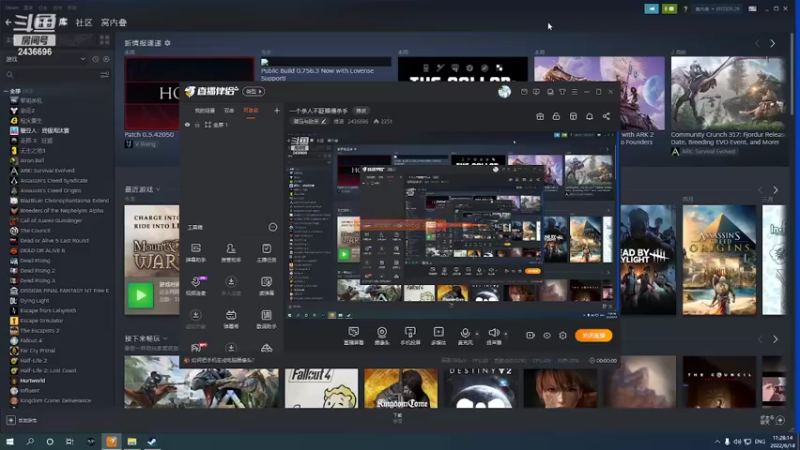Click the modify button next to room title
This screenshot has width=800, height=450.
pyautogui.click(x=361, y=111)
